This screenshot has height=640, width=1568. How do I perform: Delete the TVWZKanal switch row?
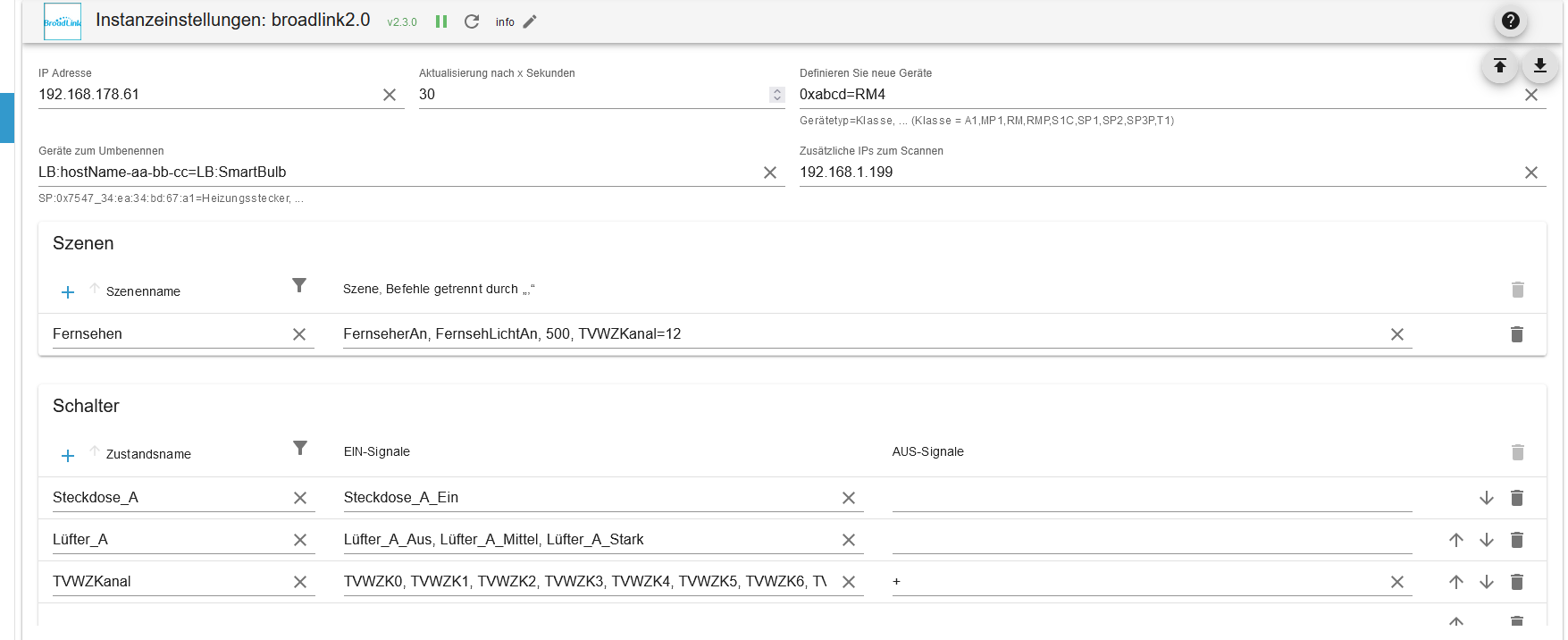tap(1516, 582)
